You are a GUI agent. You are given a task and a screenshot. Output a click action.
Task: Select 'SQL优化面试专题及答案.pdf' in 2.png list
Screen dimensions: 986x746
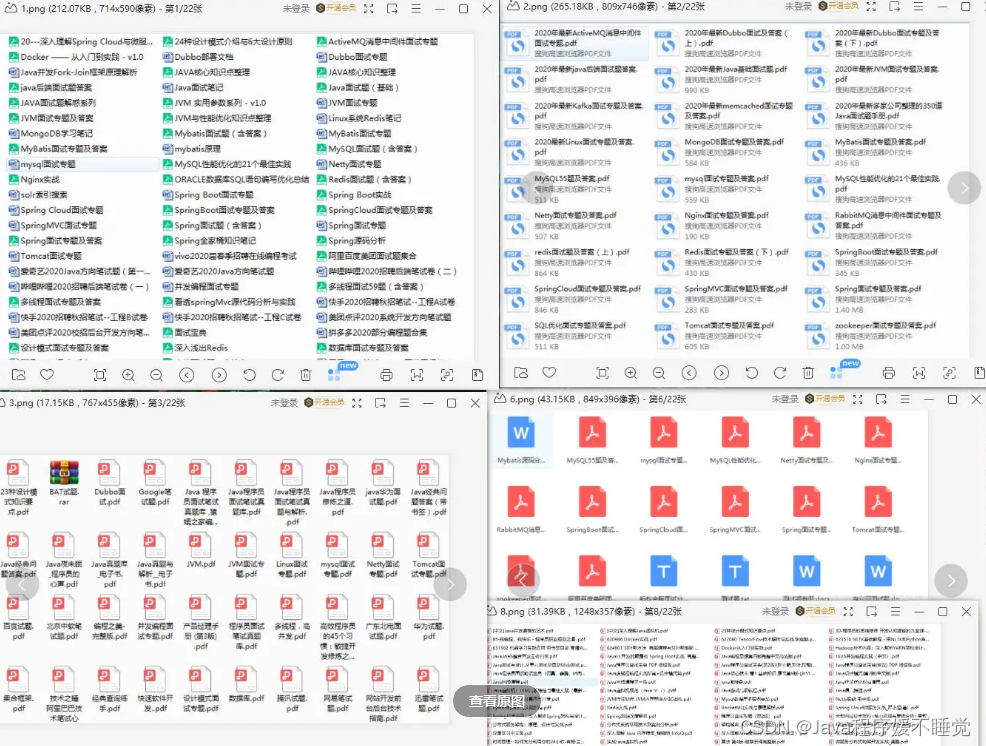568,336
